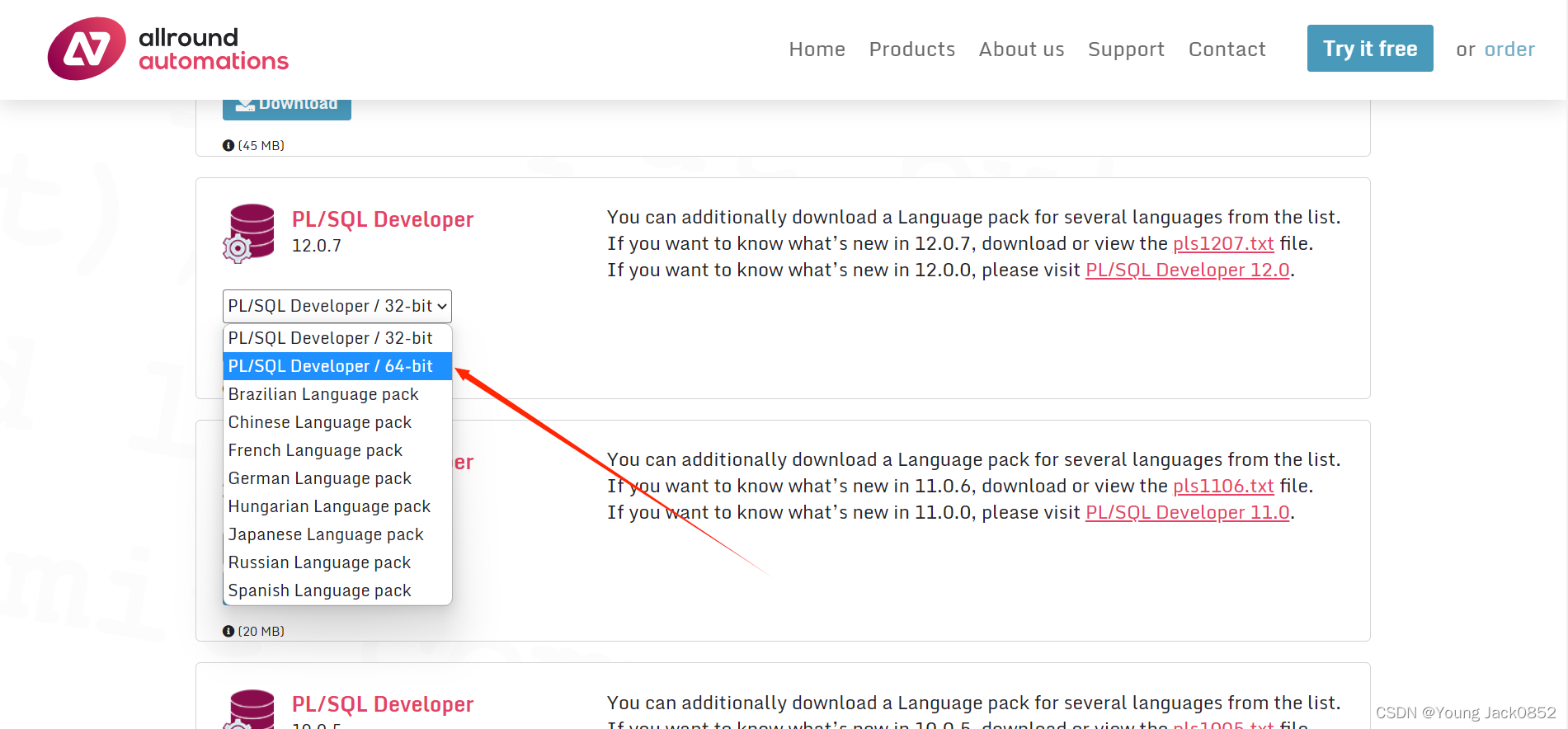Click the partially hidden Download button
Image resolution: width=1568 pixels, height=729 pixels.
click(287, 109)
